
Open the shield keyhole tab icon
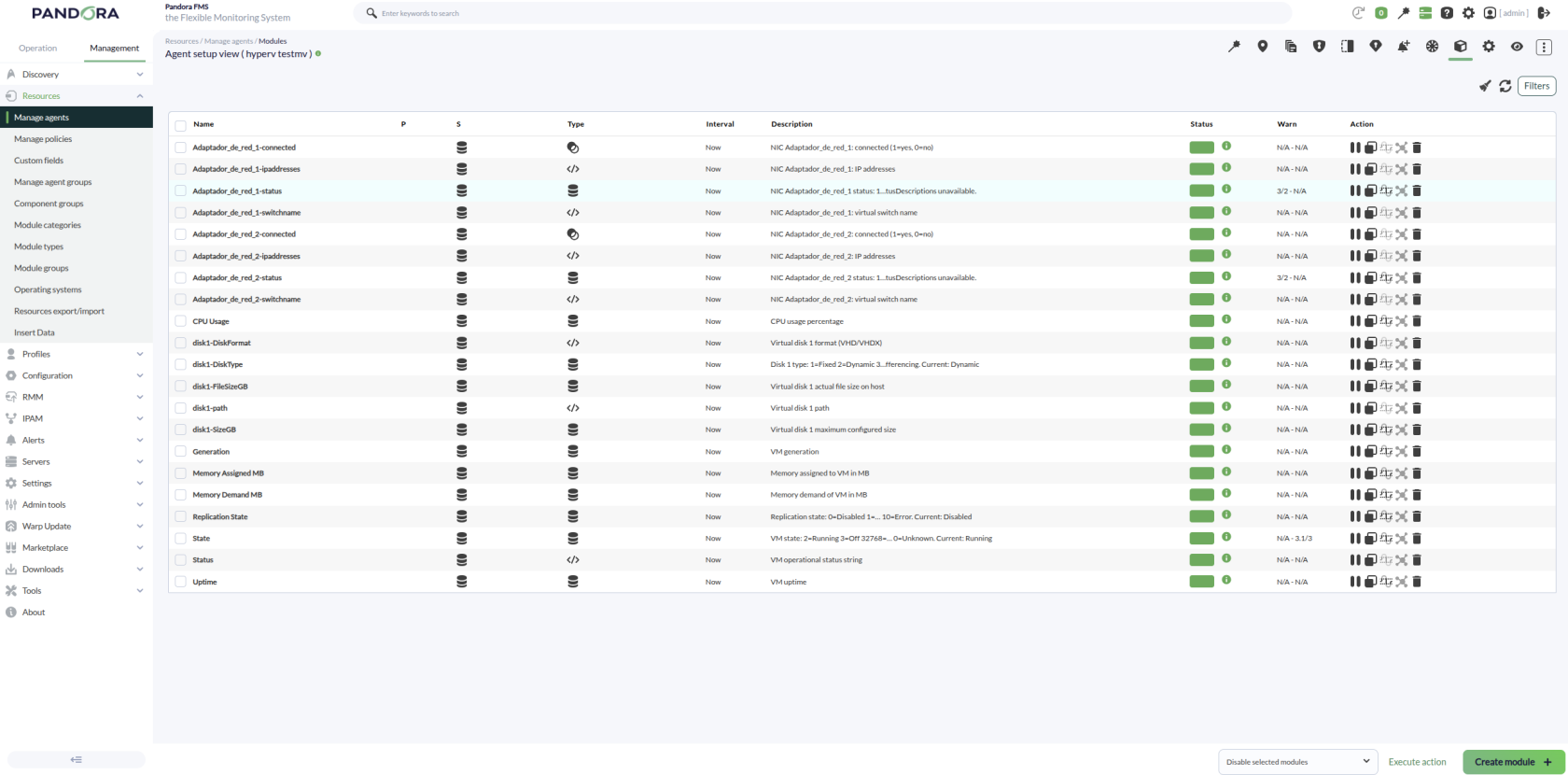click(x=1319, y=47)
